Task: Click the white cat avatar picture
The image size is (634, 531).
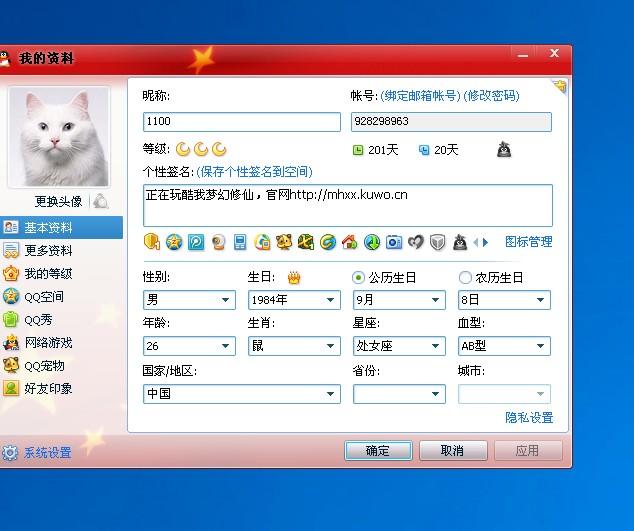Action: click(x=59, y=137)
